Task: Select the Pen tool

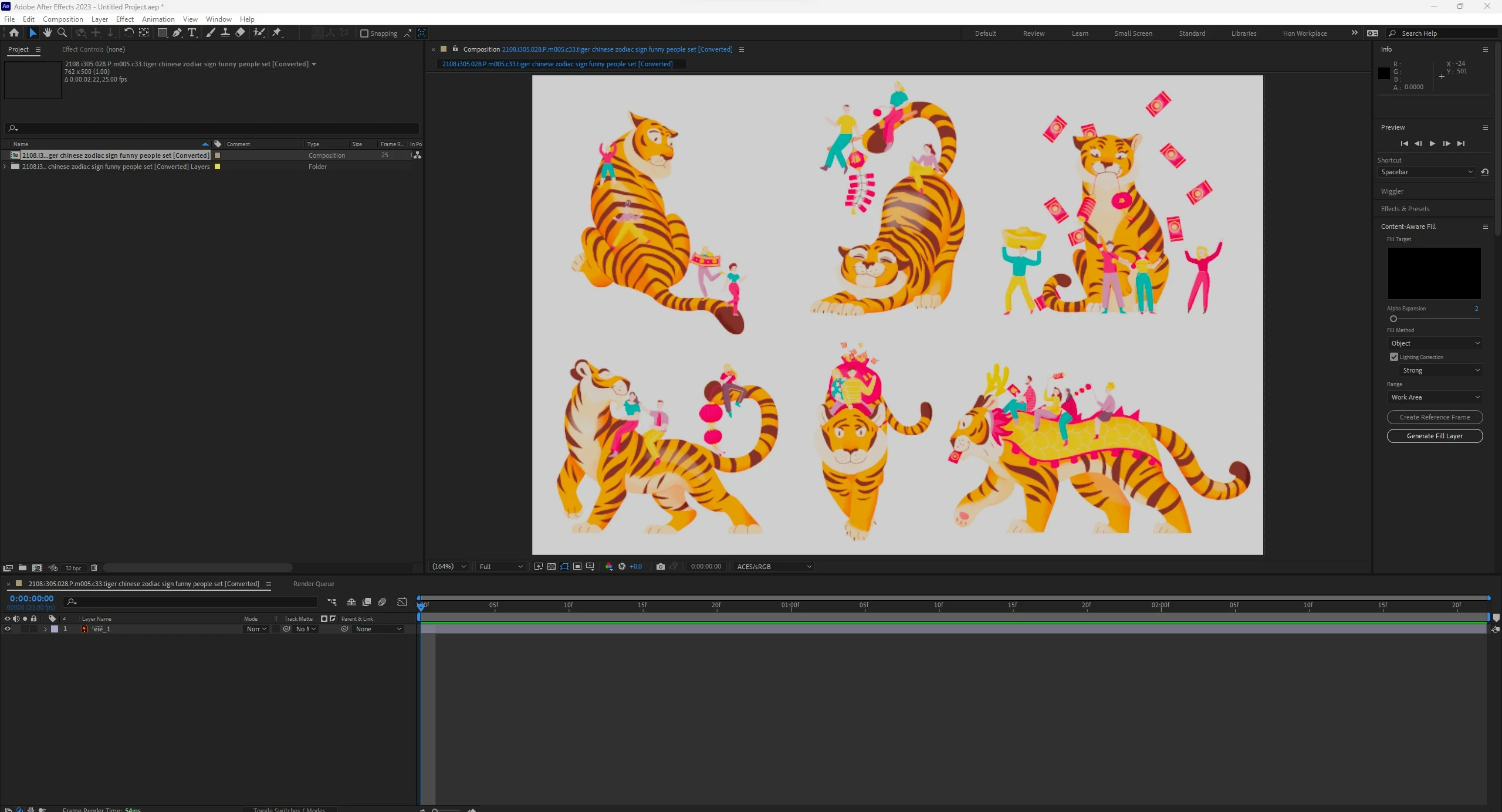Action: (x=177, y=33)
